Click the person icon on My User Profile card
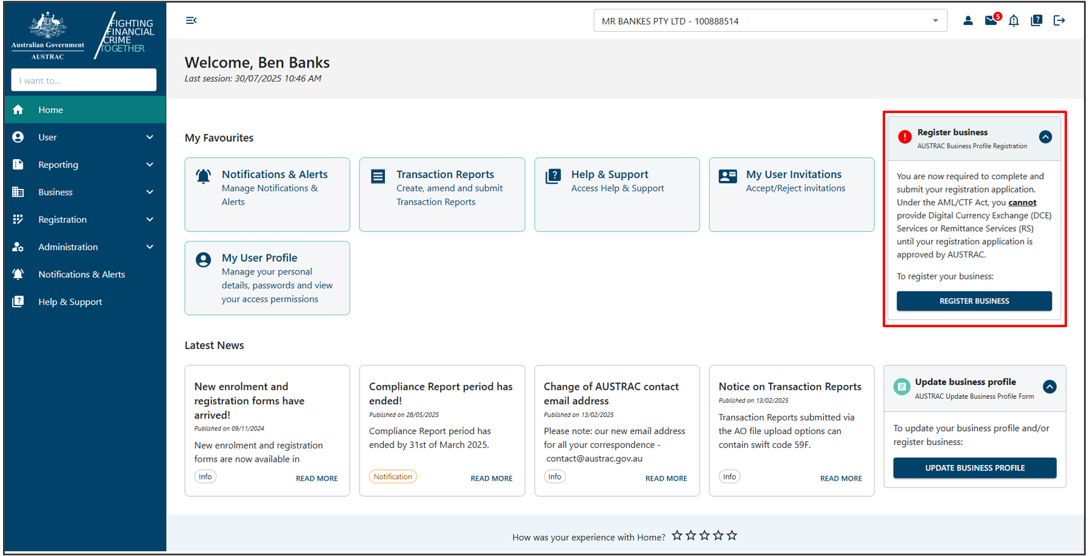 click(204, 260)
